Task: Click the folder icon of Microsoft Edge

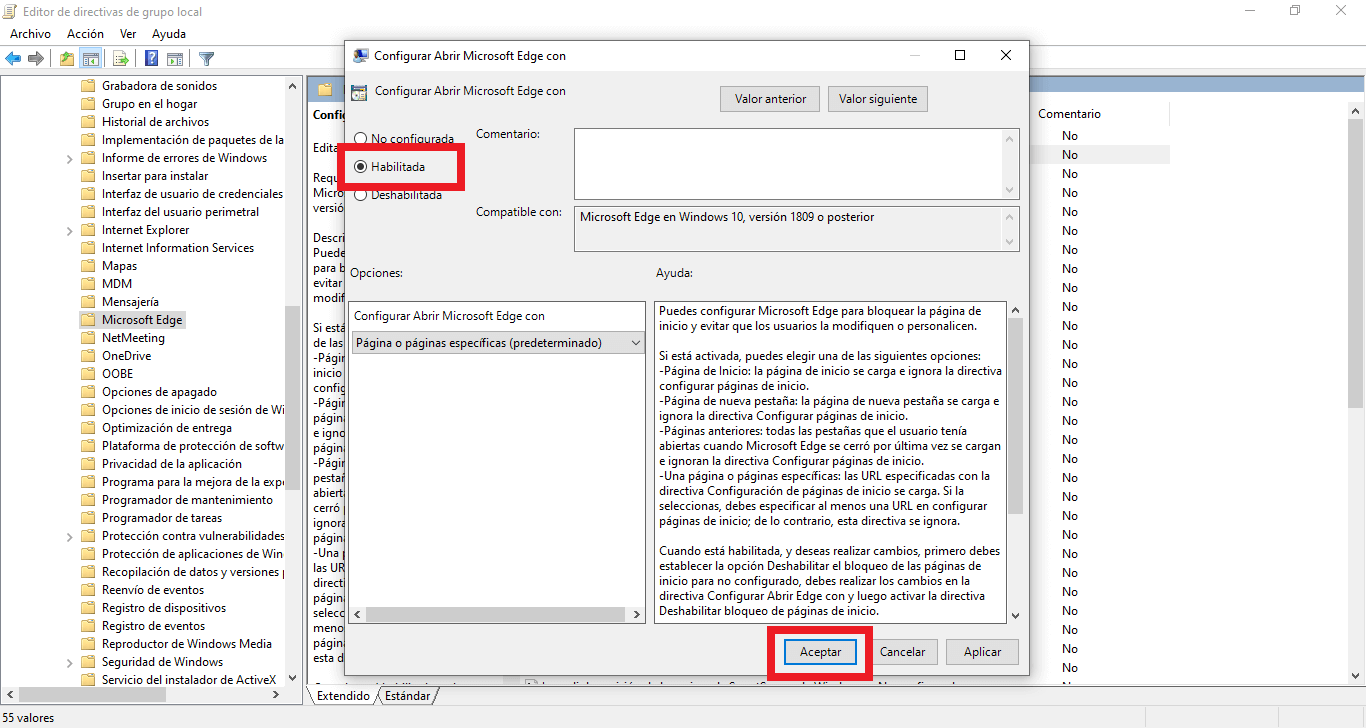Action: [x=88, y=320]
